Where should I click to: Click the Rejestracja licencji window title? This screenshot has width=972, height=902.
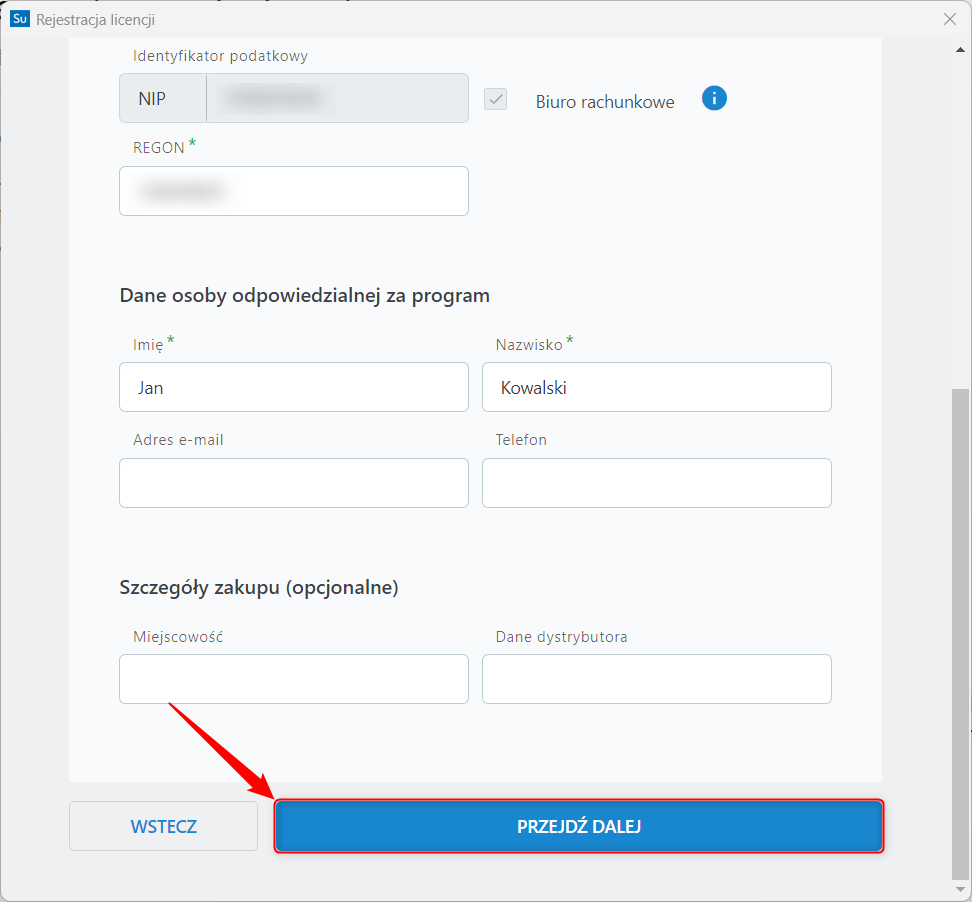[95, 20]
